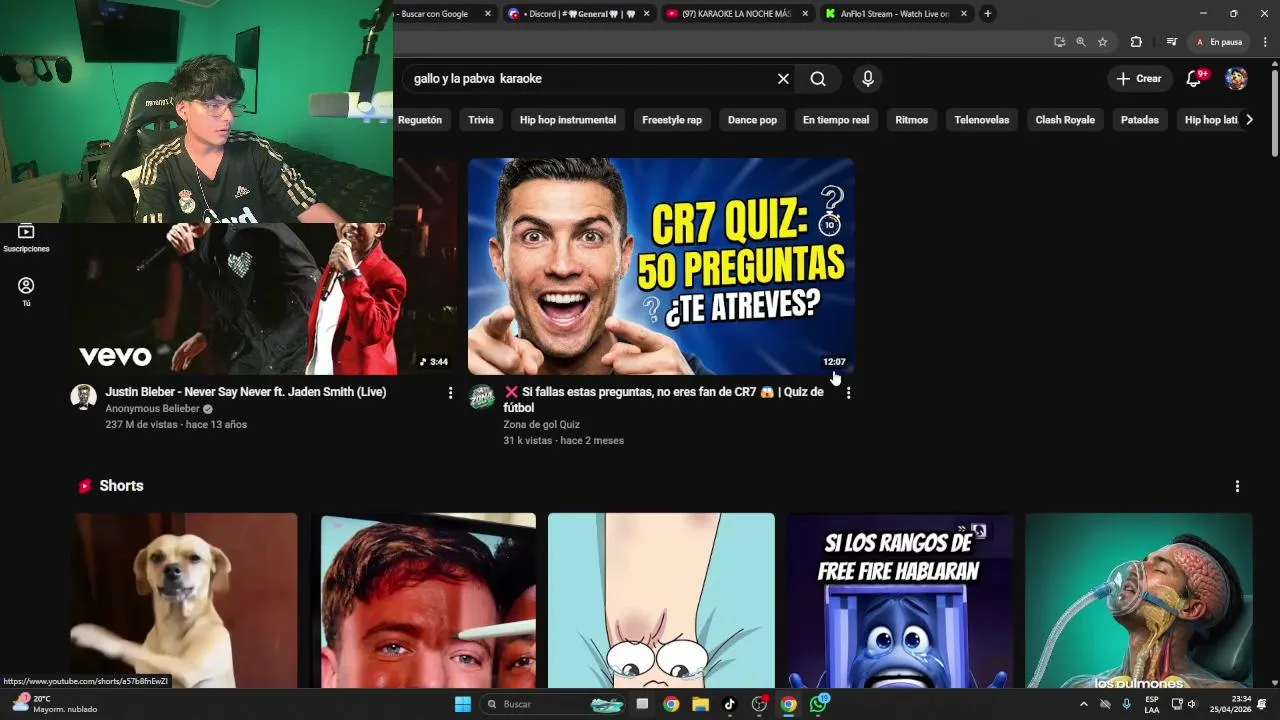Select the Clash Royale filter chip

coord(1065,120)
